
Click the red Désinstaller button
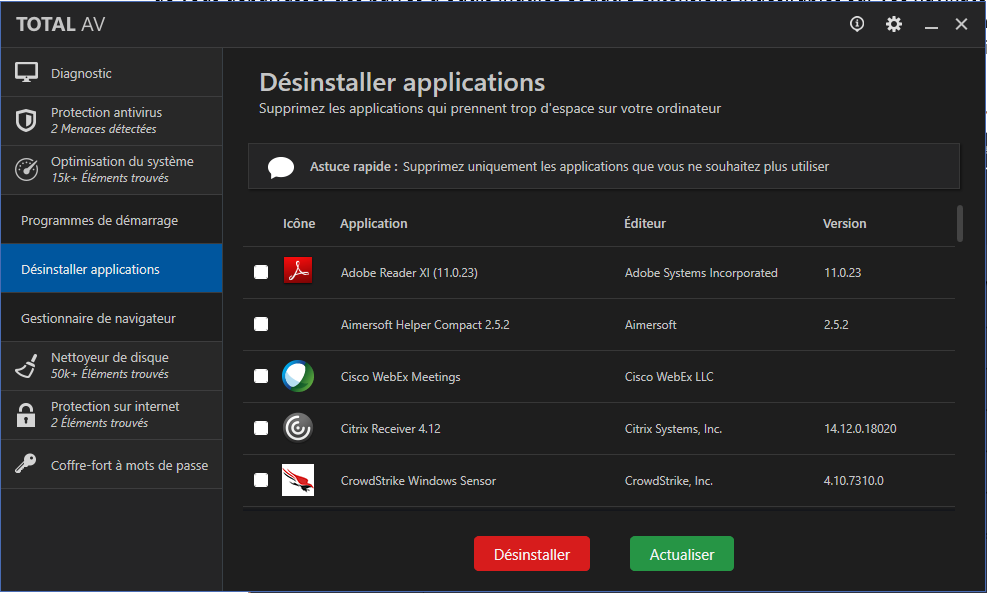[x=532, y=554]
